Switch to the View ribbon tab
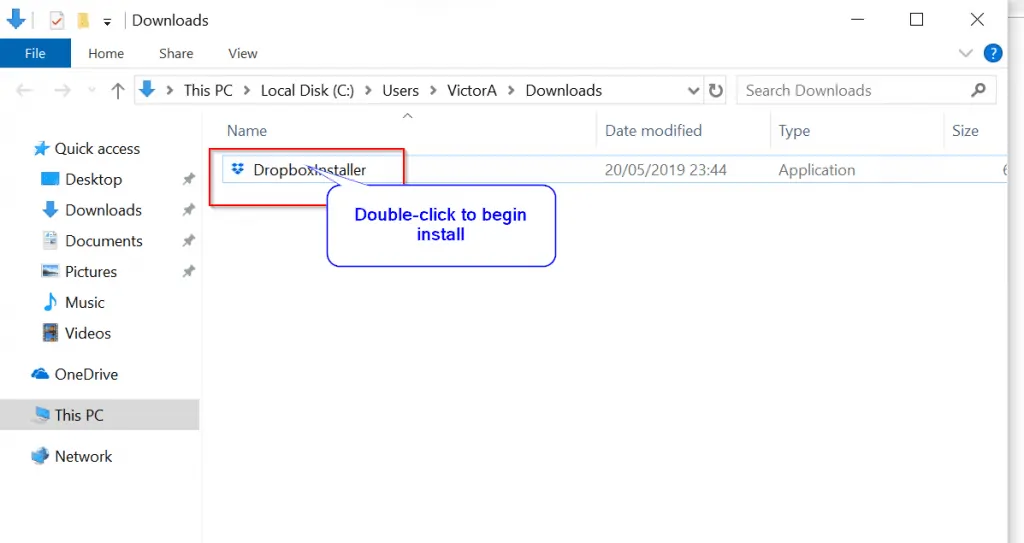 point(242,54)
